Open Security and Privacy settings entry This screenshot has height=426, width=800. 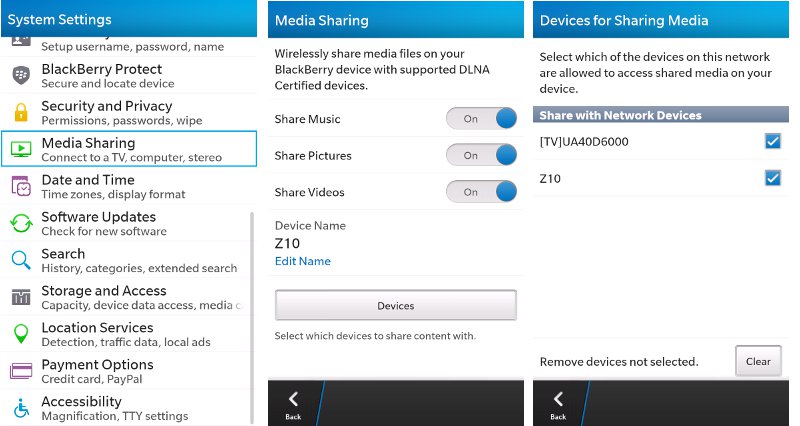[x=129, y=112]
